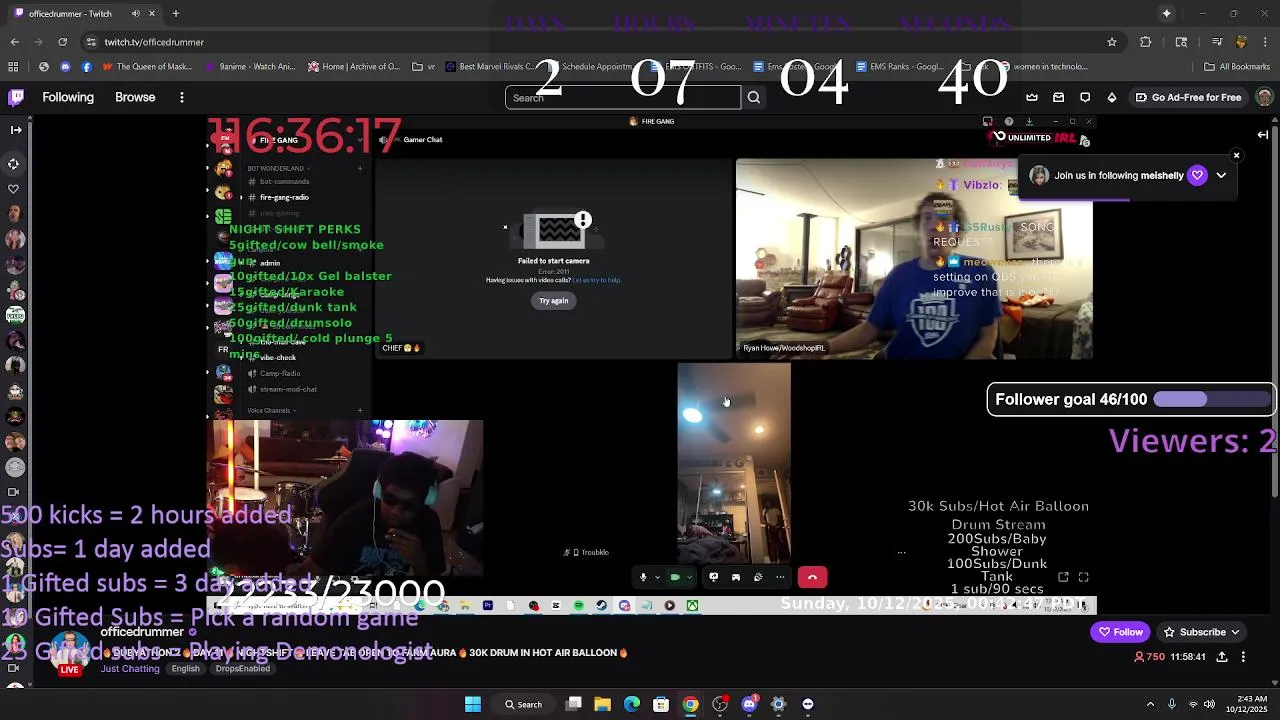The height and width of the screenshot is (720, 1280).
Task: Open the Gemini sparkle icon in Chrome
Action: click(1166, 13)
